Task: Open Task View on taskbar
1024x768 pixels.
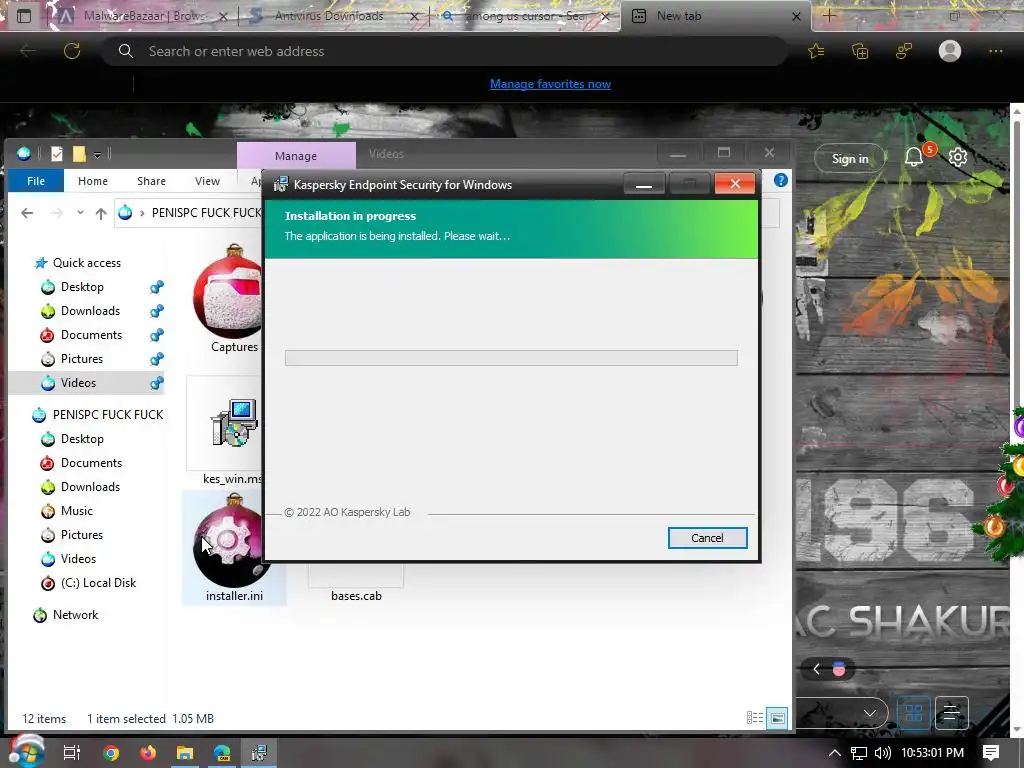Action: [x=72, y=752]
